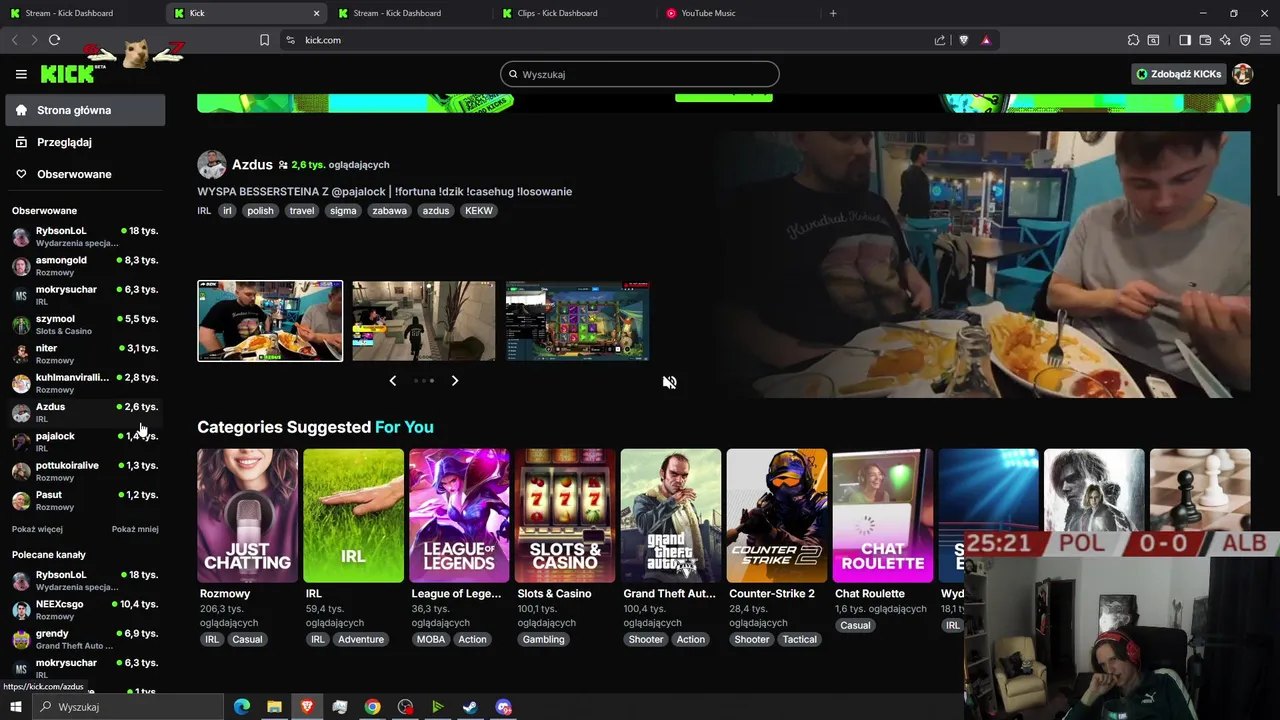
Task: Click the Adventure tag under IRL
Action: coord(361,640)
